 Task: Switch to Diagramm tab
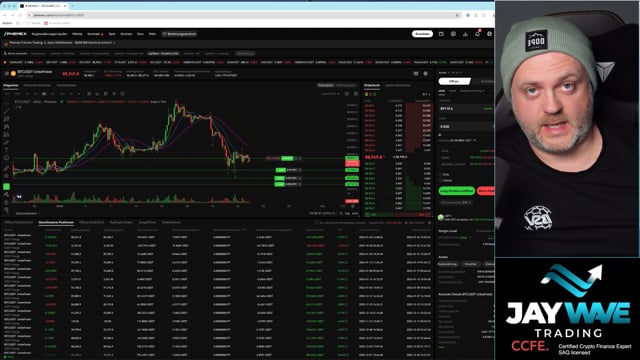point(11,85)
